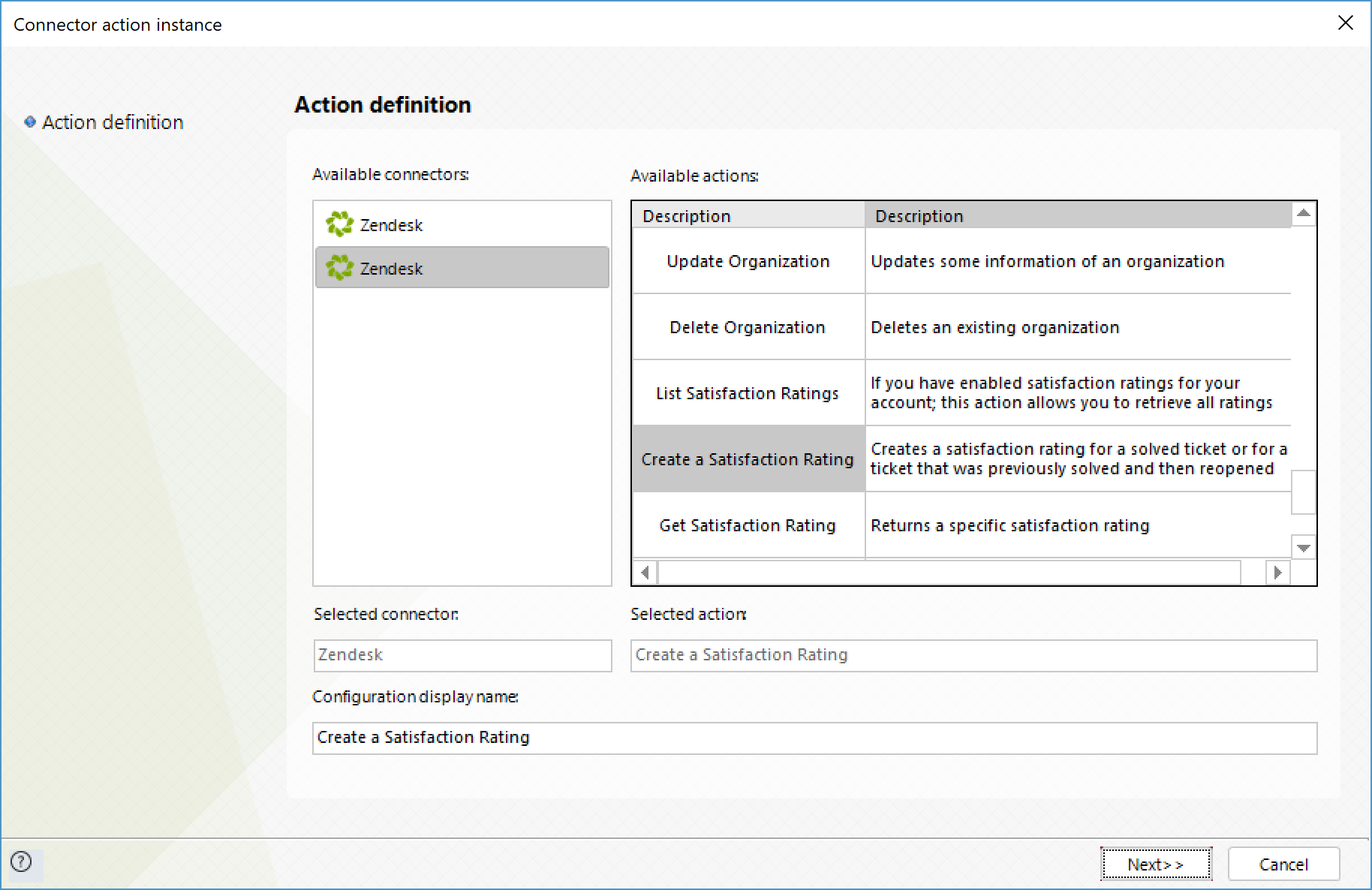Click the first Zendesk connector icon
This screenshot has width=1372, height=890.
pos(339,224)
